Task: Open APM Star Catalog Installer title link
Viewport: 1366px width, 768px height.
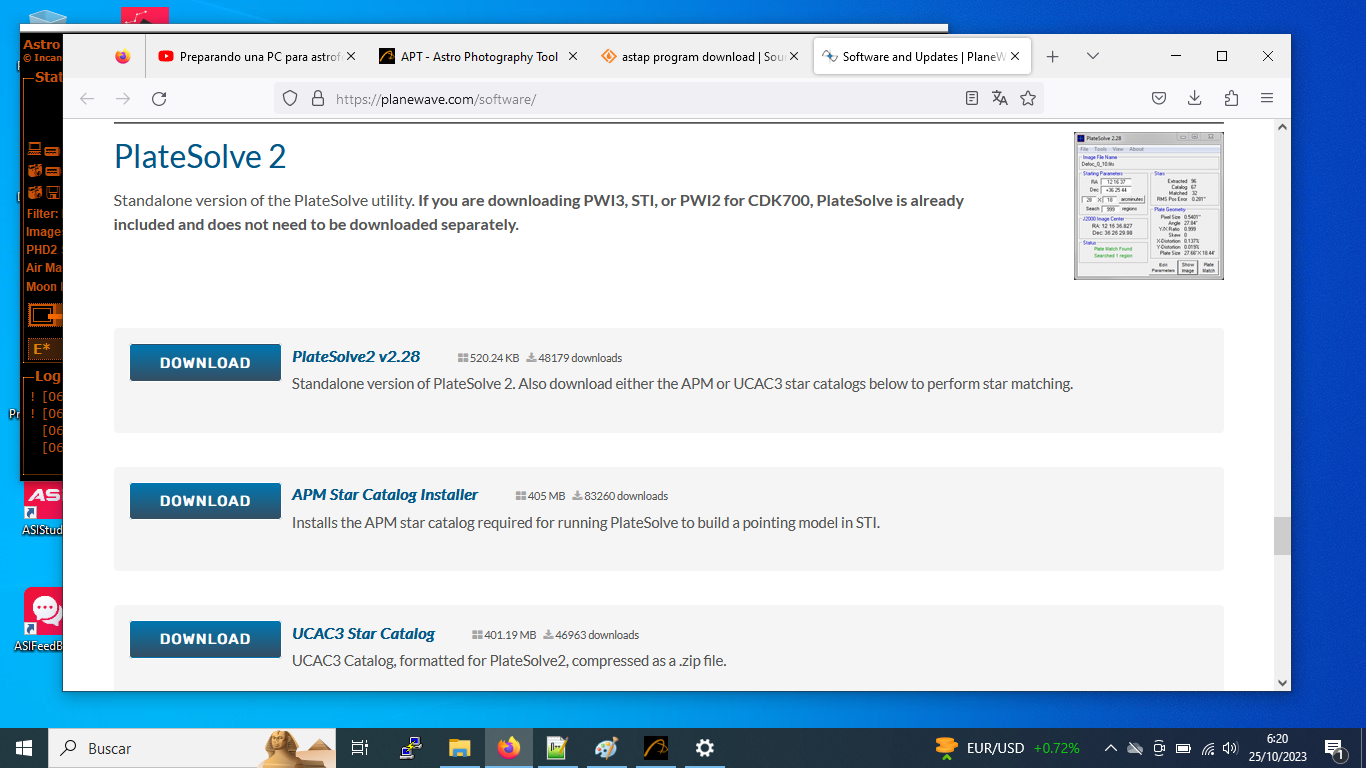Action: coord(385,495)
